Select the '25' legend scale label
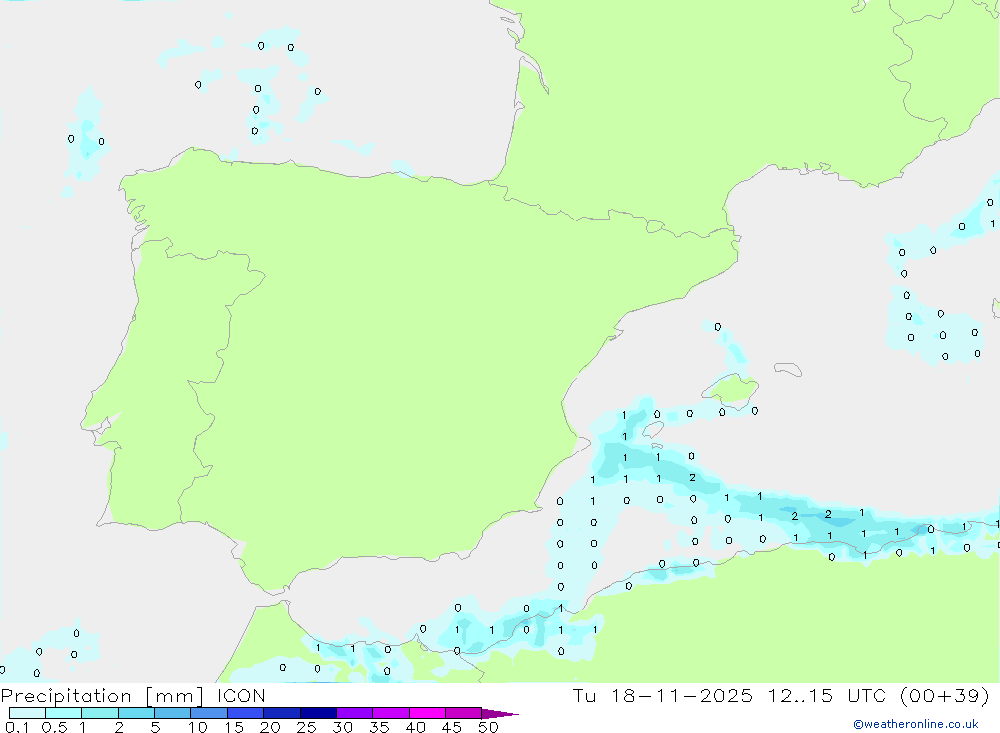This screenshot has width=1000, height=733. (307, 727)
